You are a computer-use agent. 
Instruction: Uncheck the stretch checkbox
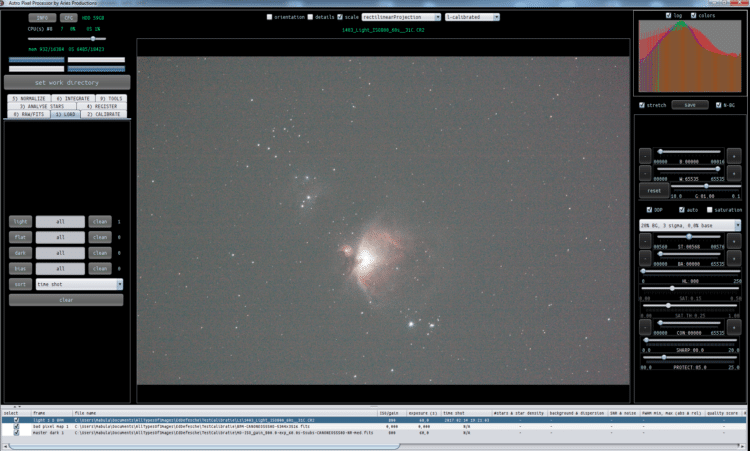(x=642, y=105)
